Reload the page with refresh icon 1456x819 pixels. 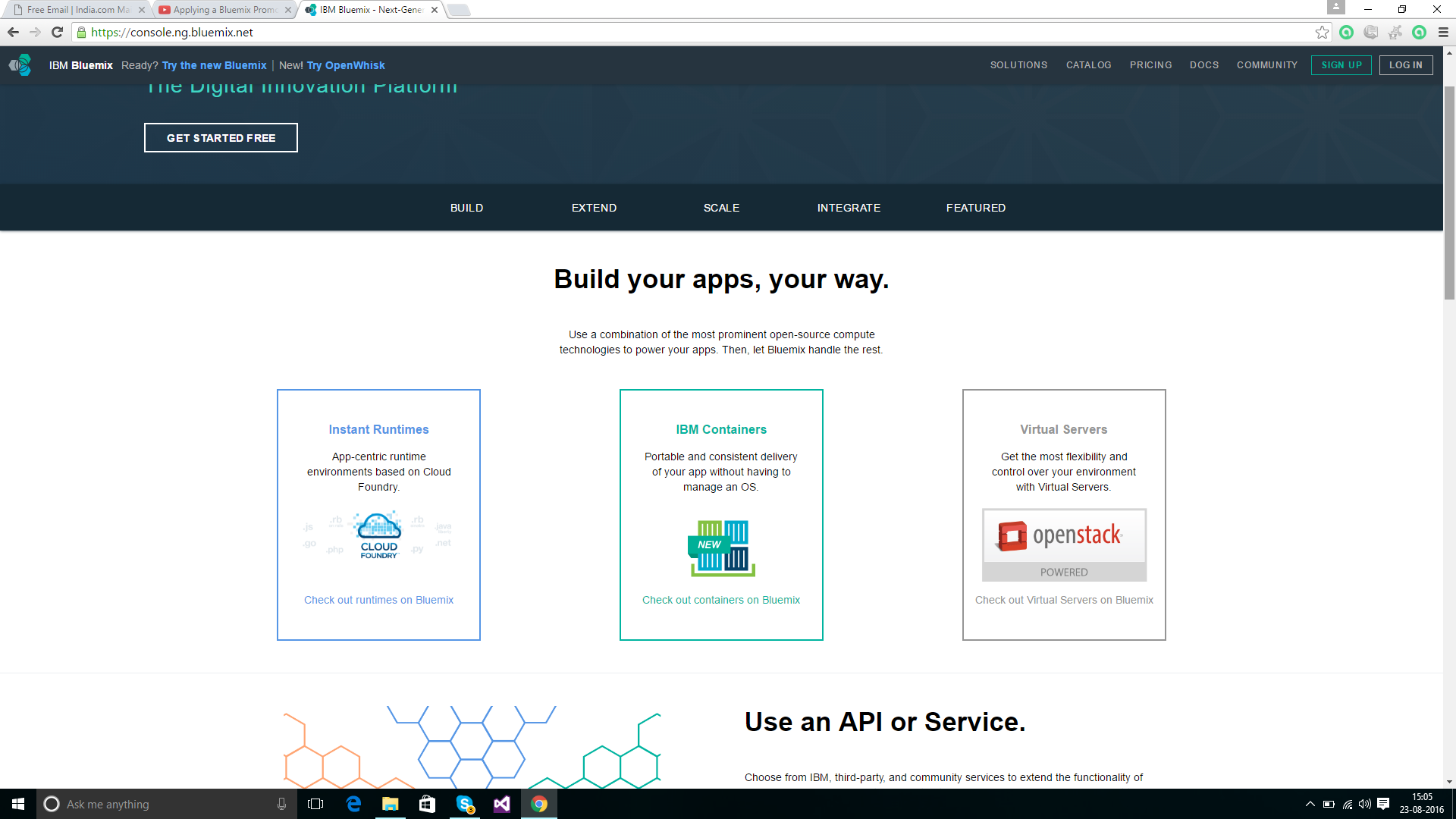57,32
